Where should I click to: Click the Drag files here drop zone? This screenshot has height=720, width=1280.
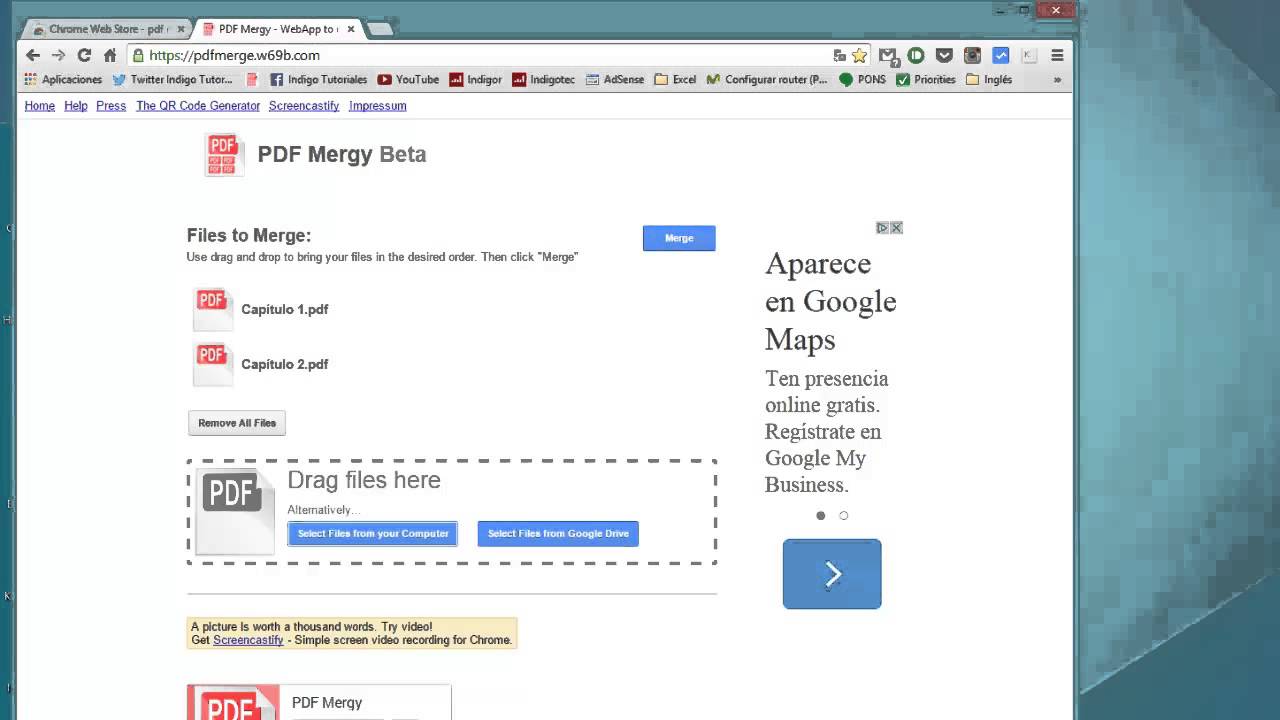pyautogui.click(x=452, y=512)
